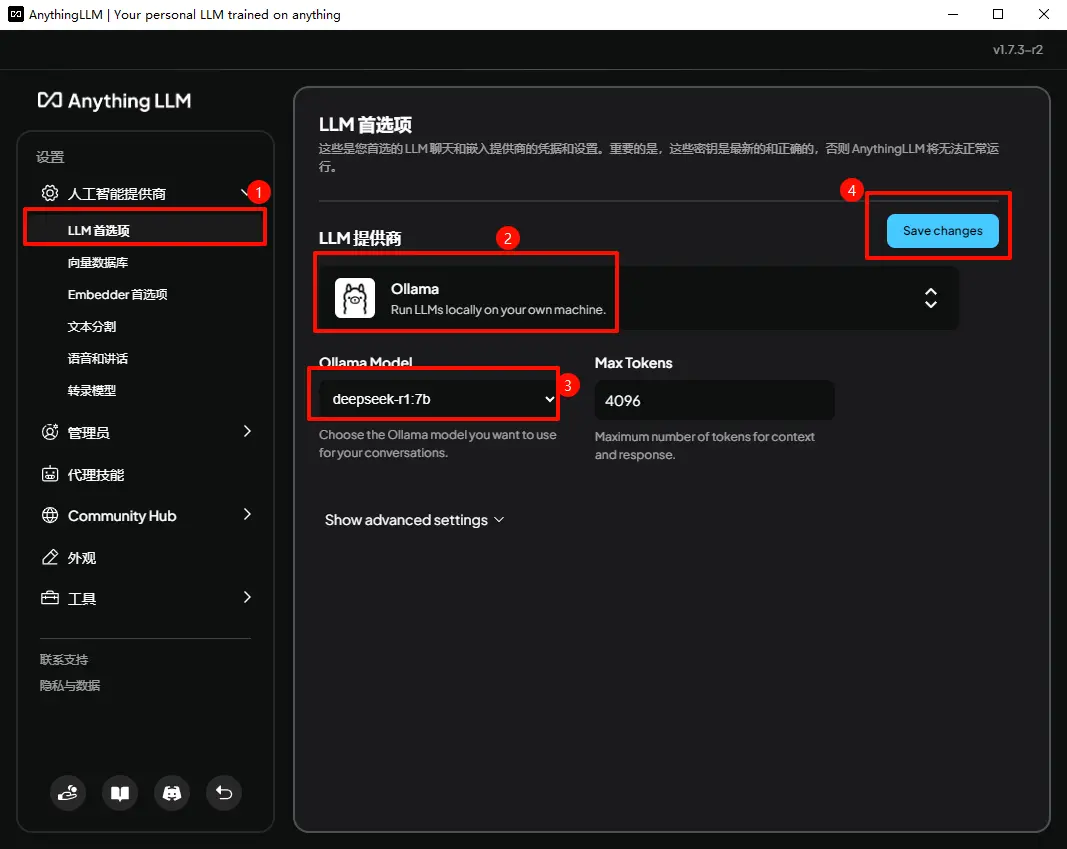Expand the 管理员 section arrow
This screenshot has width=1067, height=849.
pos(247,431)
